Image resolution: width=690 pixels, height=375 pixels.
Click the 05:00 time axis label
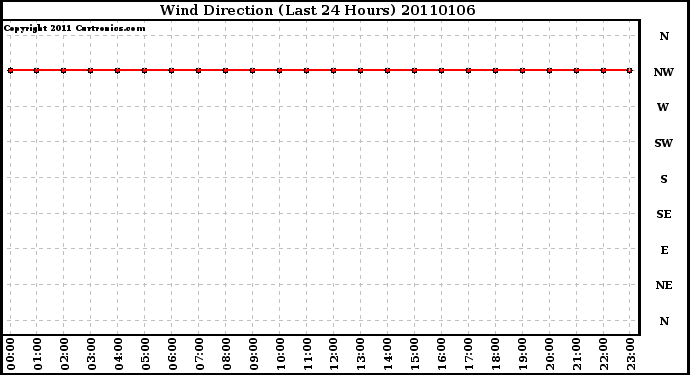(x=146, y=354)
